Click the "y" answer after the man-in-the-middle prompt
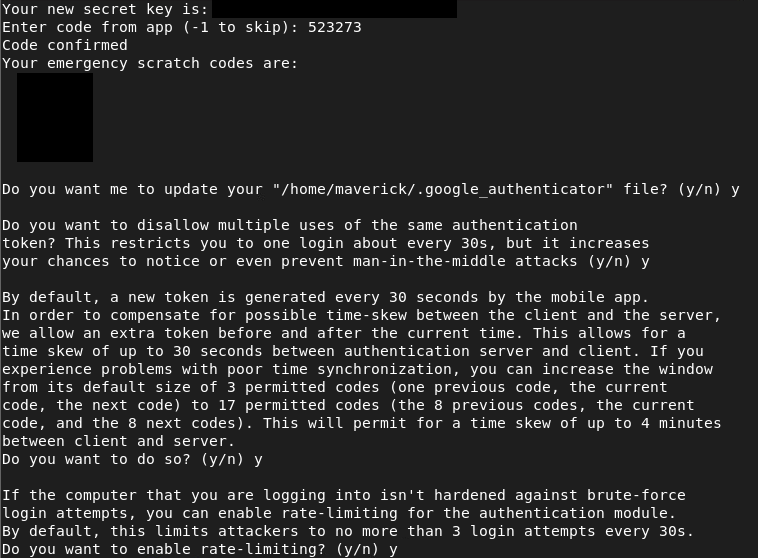758x558 pixels. pos(645,261)
